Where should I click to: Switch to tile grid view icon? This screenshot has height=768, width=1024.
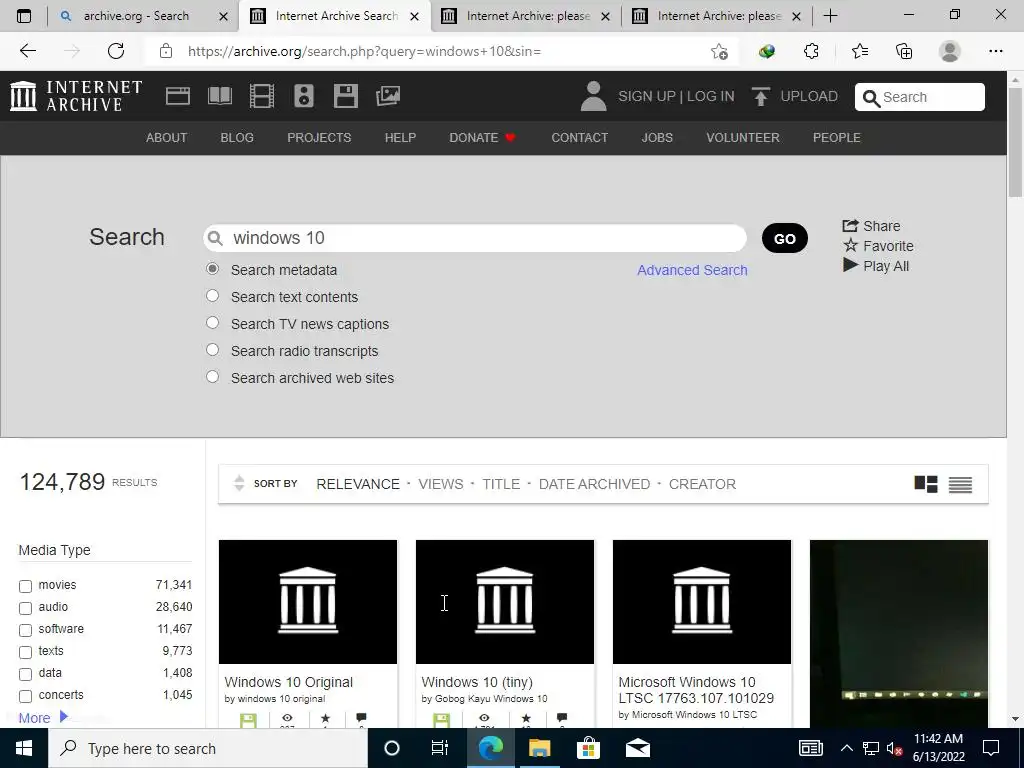[x=926, y=484]
